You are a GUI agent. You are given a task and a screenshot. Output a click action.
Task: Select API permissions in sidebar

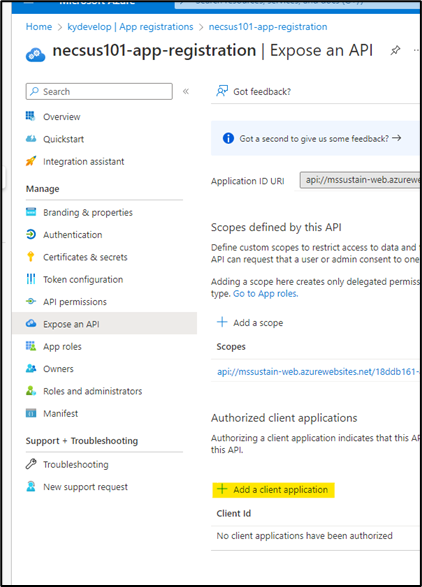pyautogui.click(x=75, y=302)
